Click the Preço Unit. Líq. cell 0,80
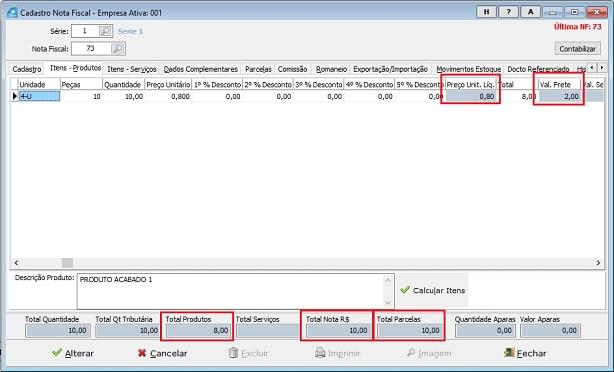The height and width of the screenshot is (372, 614). point(471,96)
